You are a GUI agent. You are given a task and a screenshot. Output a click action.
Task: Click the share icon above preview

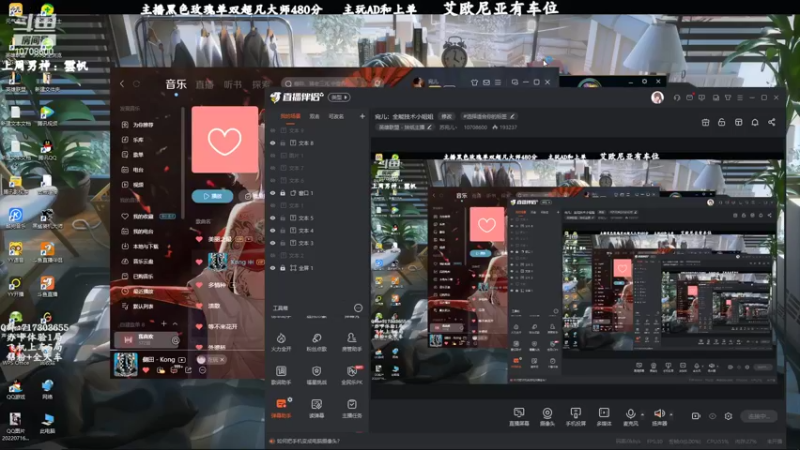point(771,122)
